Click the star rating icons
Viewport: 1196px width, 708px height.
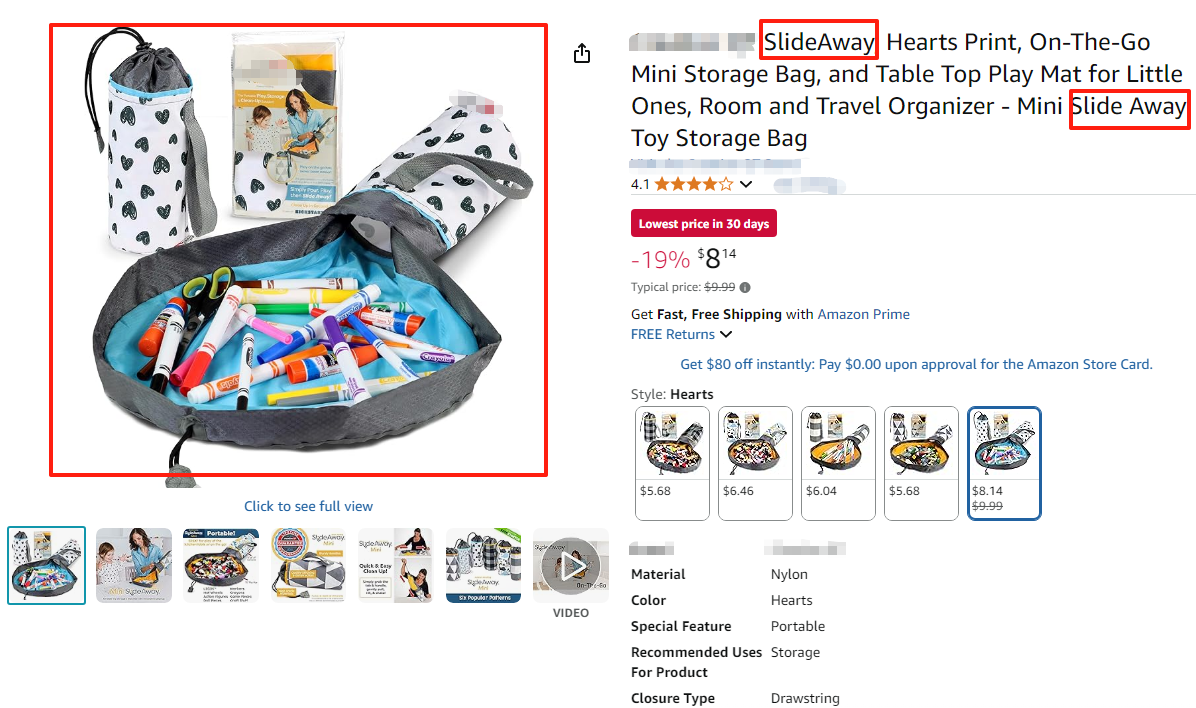pos(694,184)
